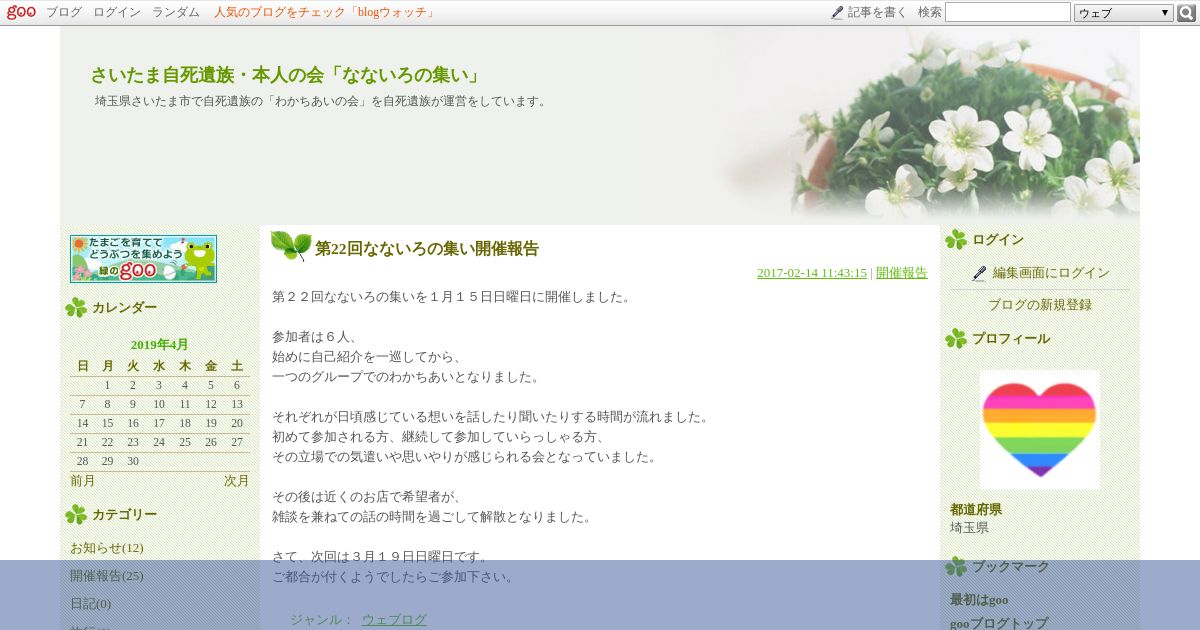This screenshot has height=630, width=1200.
Task: Open the ランダム top menu link
Action: 176,12
